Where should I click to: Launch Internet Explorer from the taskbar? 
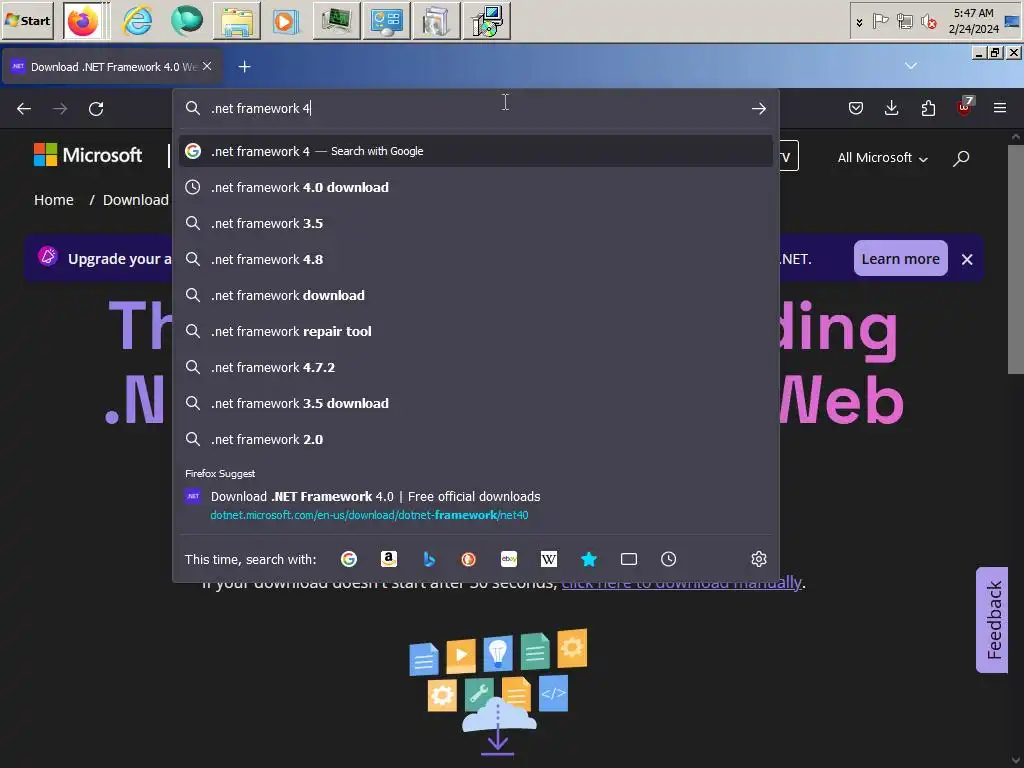137,22
